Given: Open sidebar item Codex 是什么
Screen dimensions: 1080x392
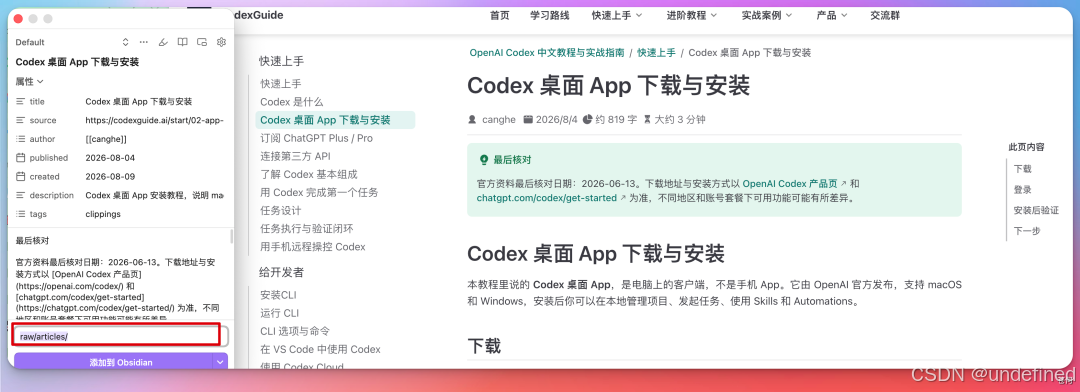Looking at the screenshot, I should (x=291, y=102).
